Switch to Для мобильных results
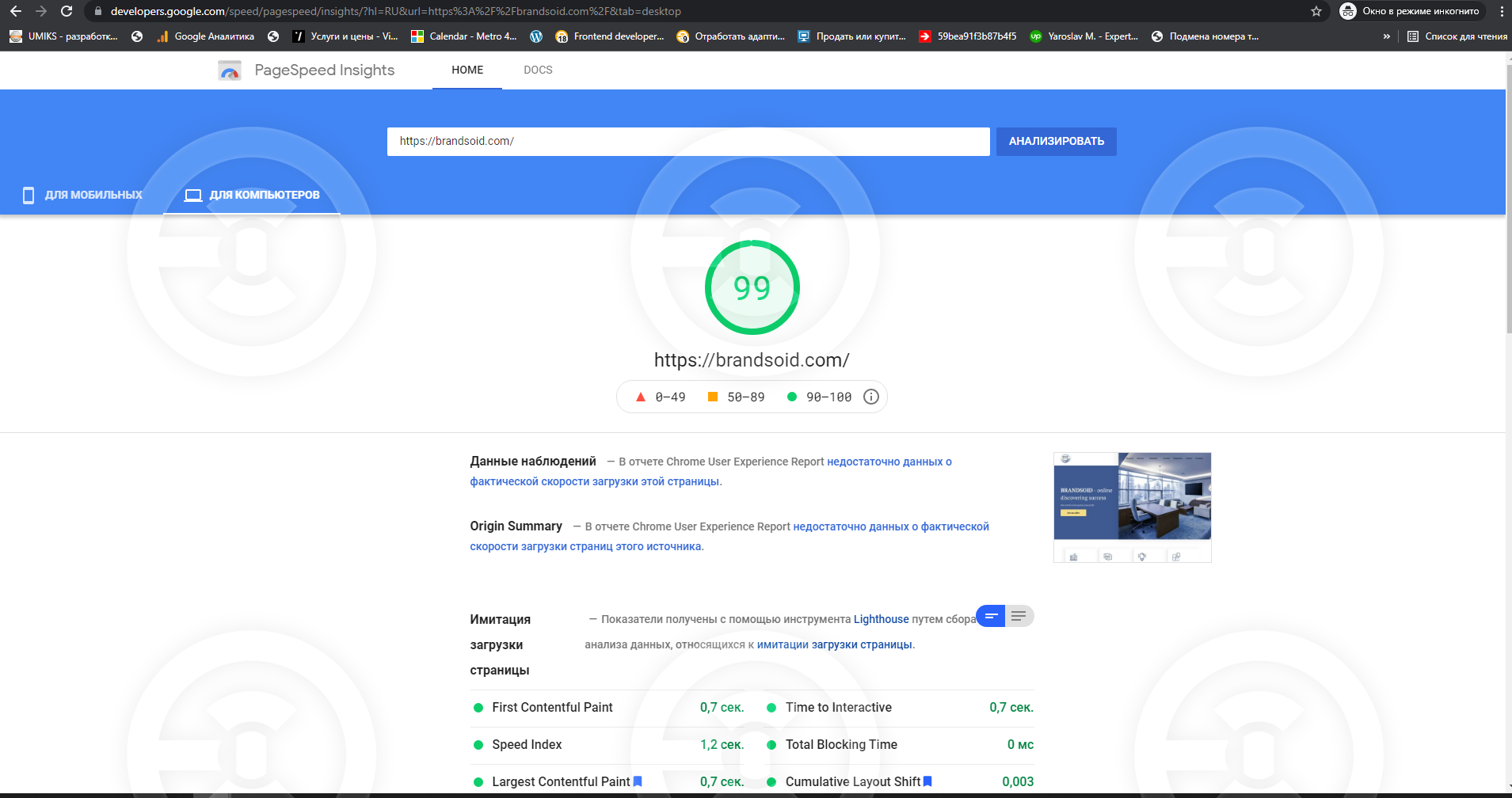The width and height of the screenshot is (1512, 798). click(82, 195)
